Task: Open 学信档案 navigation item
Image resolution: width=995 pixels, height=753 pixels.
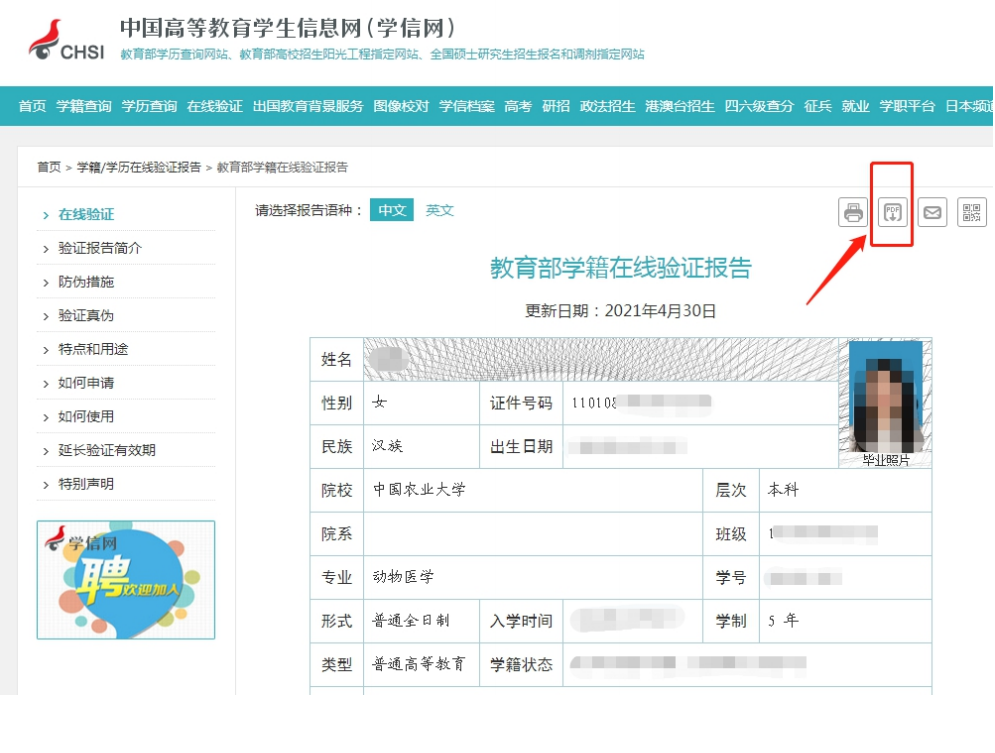Action: tap(466, 106)
